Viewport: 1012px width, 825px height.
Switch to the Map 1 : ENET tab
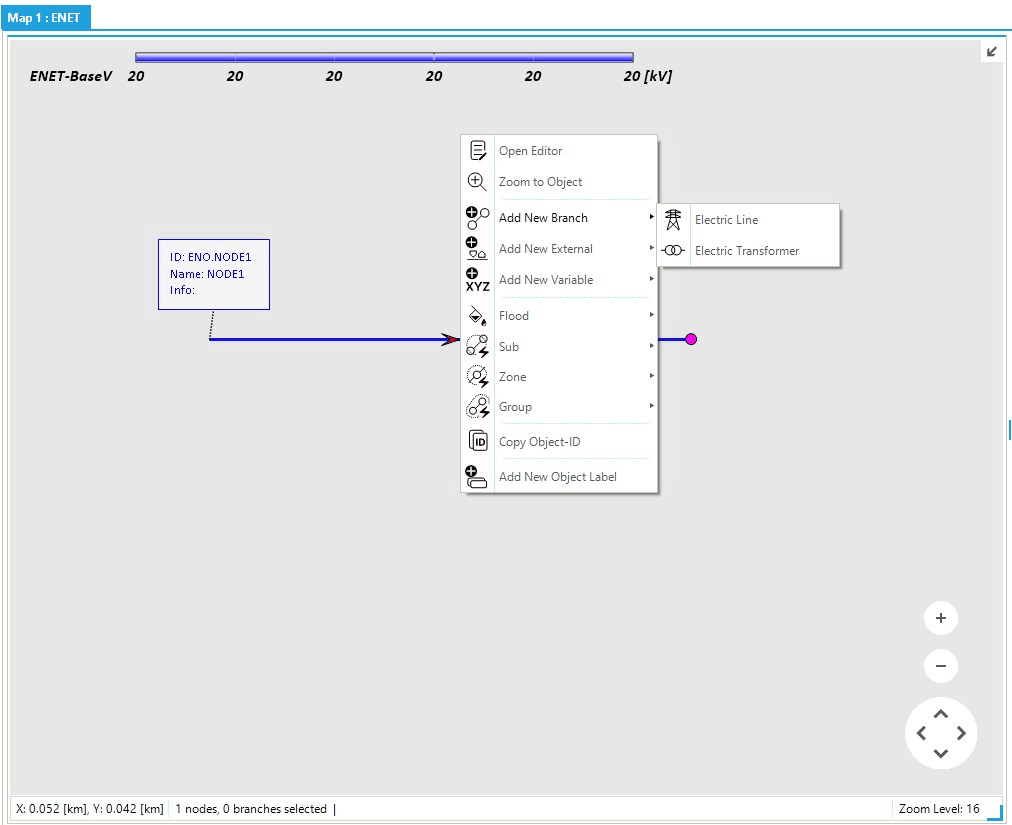click(45, 17)
